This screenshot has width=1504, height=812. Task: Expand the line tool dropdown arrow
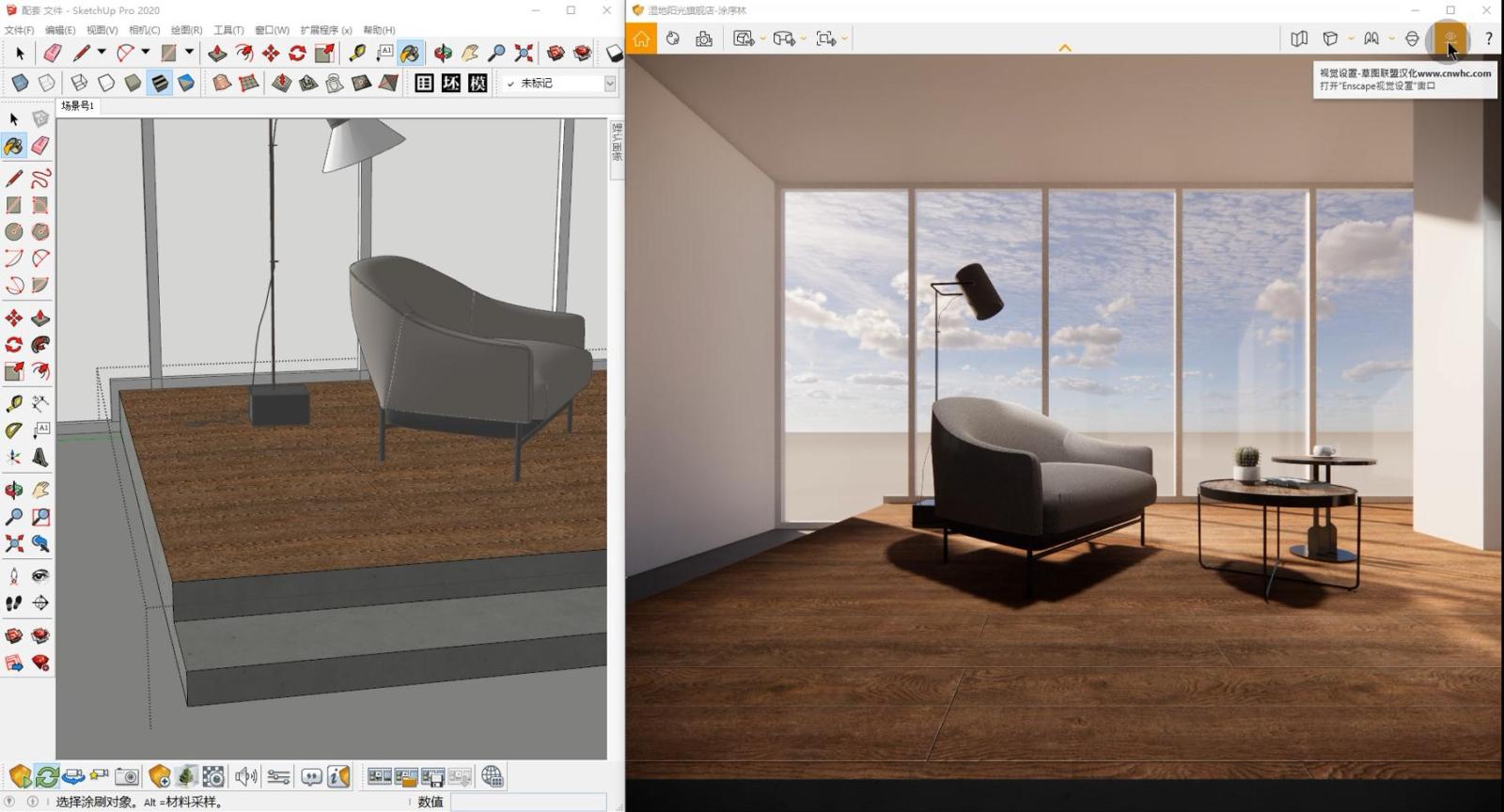click(102, 53)
